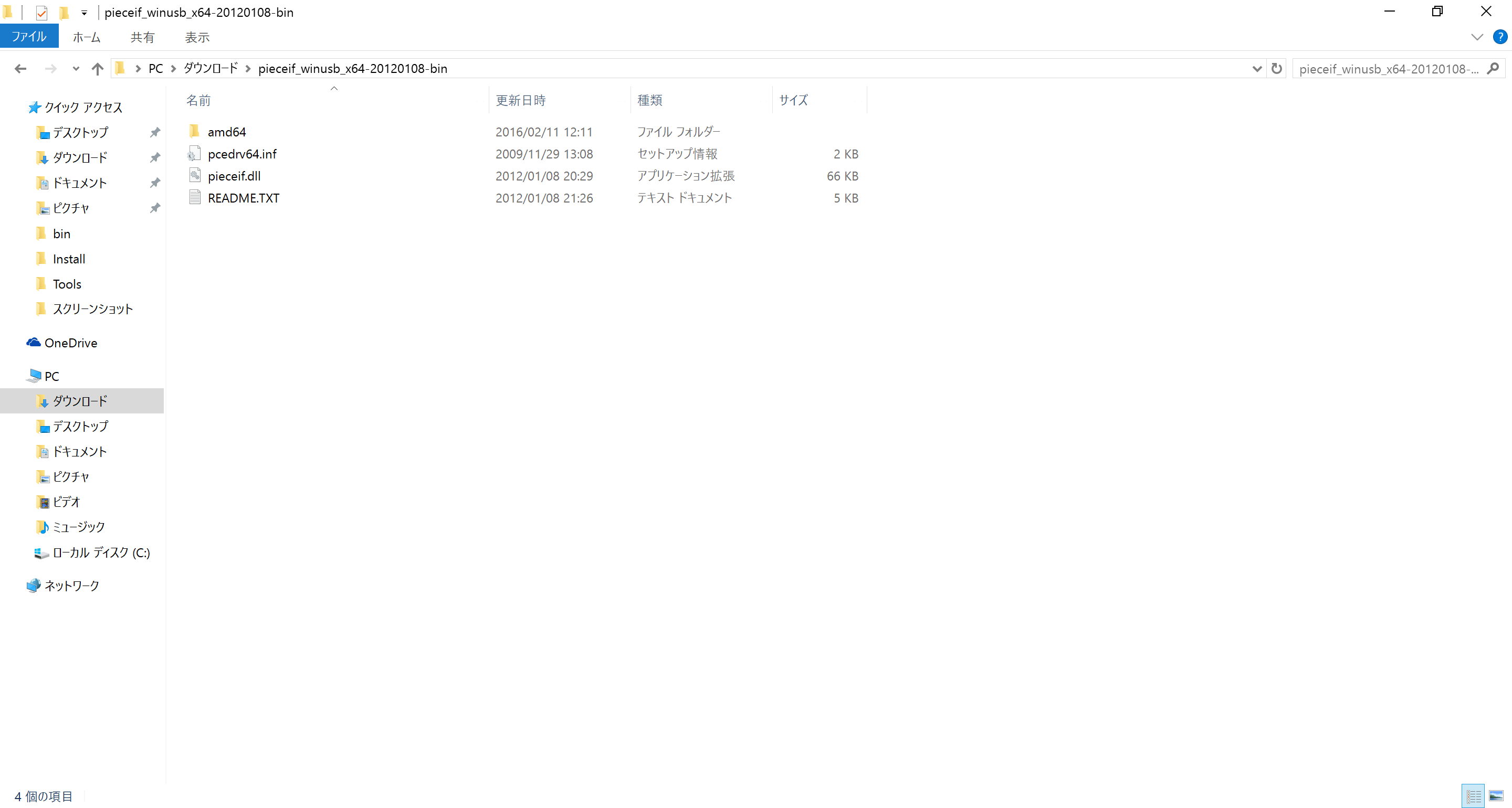Viewport: 1512px width, 808px height.
Task: Open the 表示 ribbon tab
Action: point(197,37)
